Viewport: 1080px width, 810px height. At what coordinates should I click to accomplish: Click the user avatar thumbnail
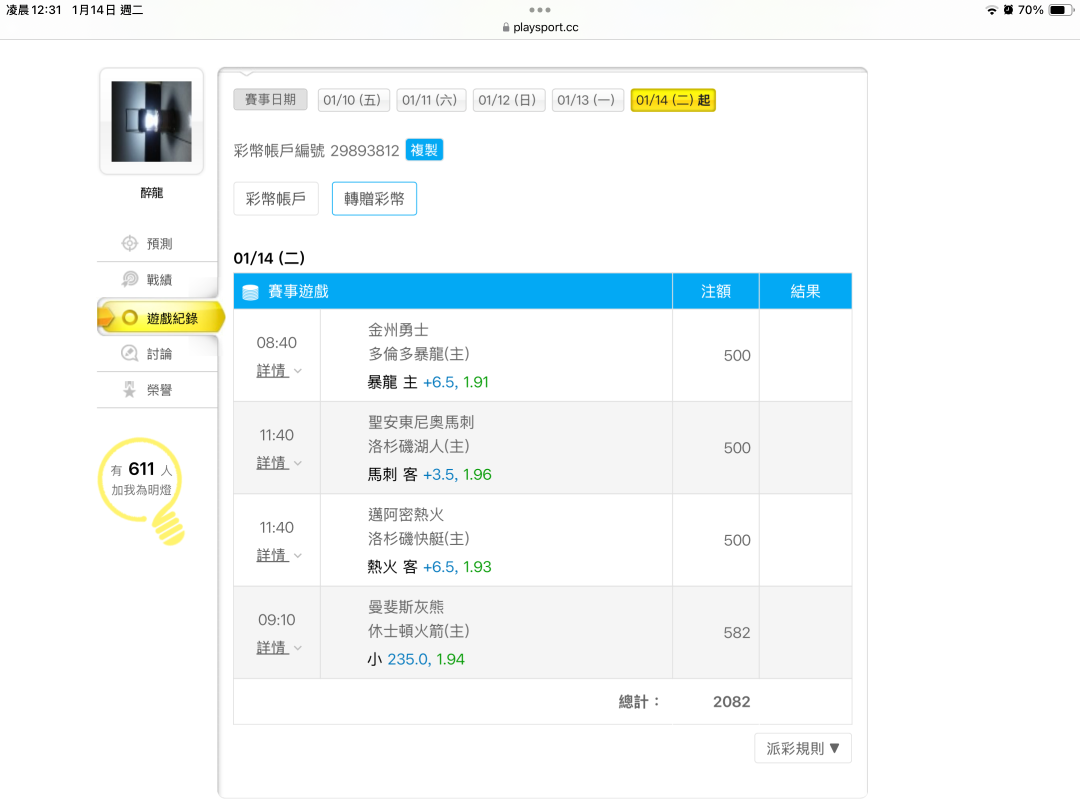(x=152, y=121)
